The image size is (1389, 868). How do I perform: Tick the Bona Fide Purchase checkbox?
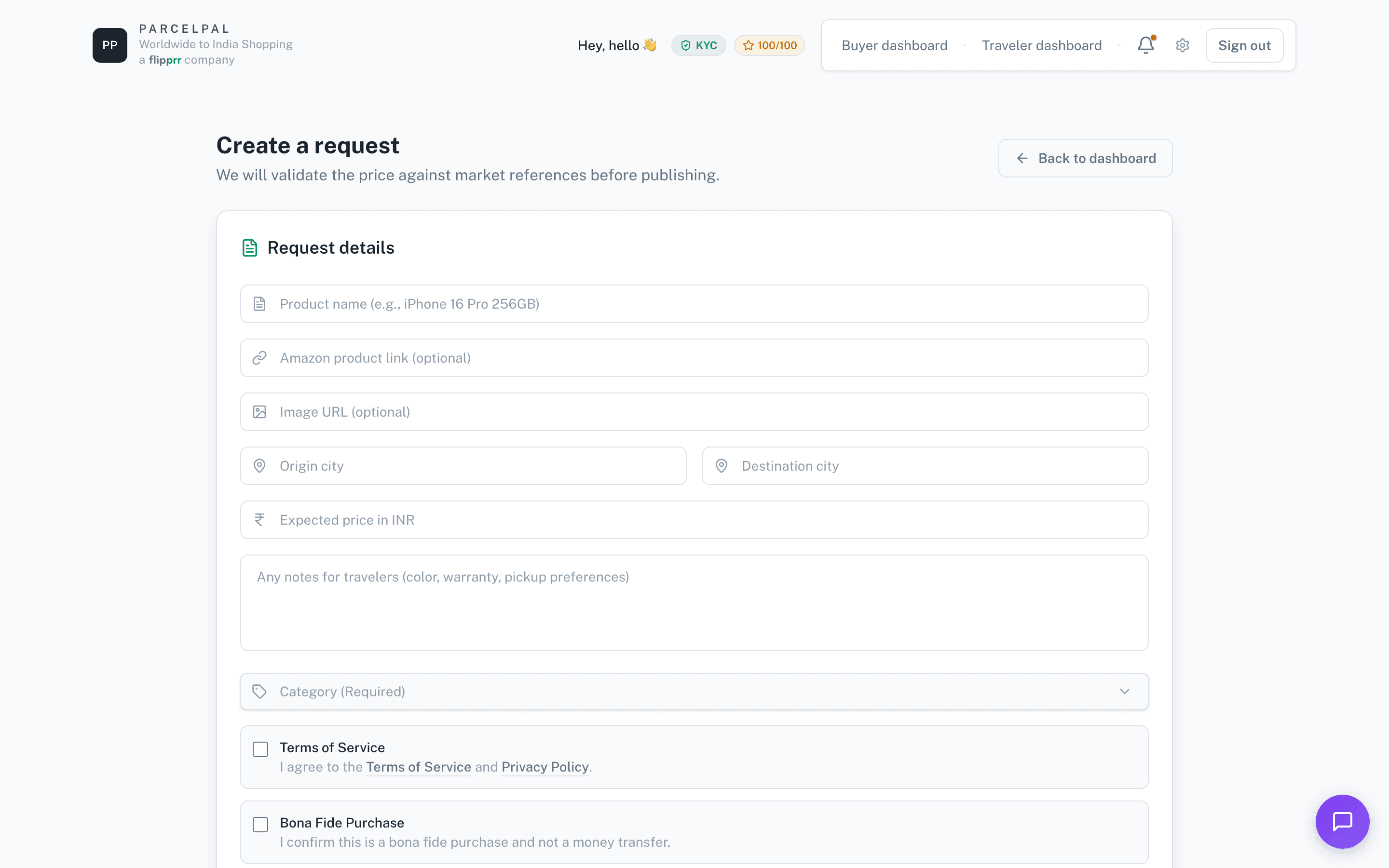click(260, 825)
